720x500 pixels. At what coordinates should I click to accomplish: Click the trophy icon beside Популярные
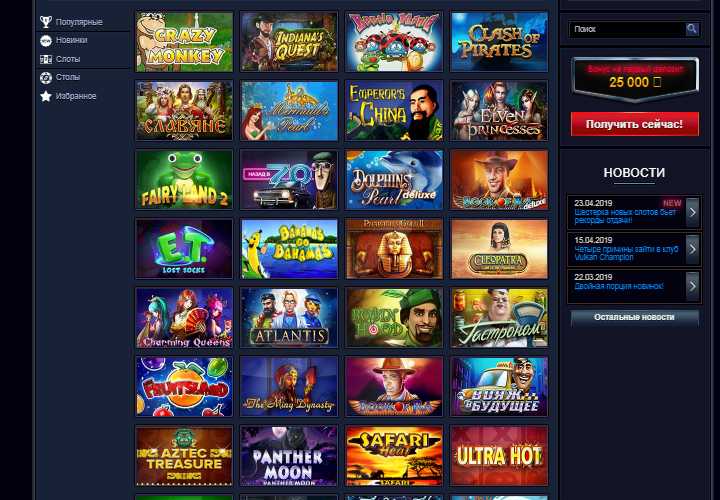[x=45, y=22]
